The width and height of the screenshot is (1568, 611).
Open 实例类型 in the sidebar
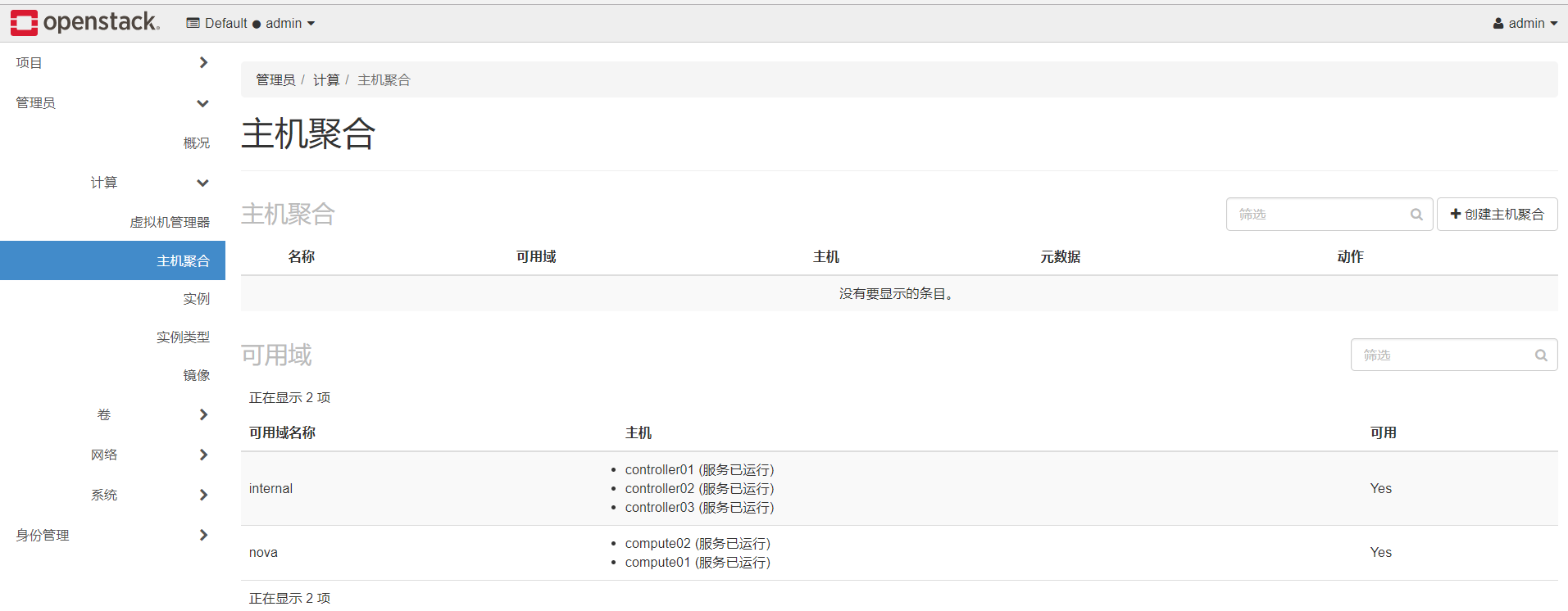pos(183,337)
